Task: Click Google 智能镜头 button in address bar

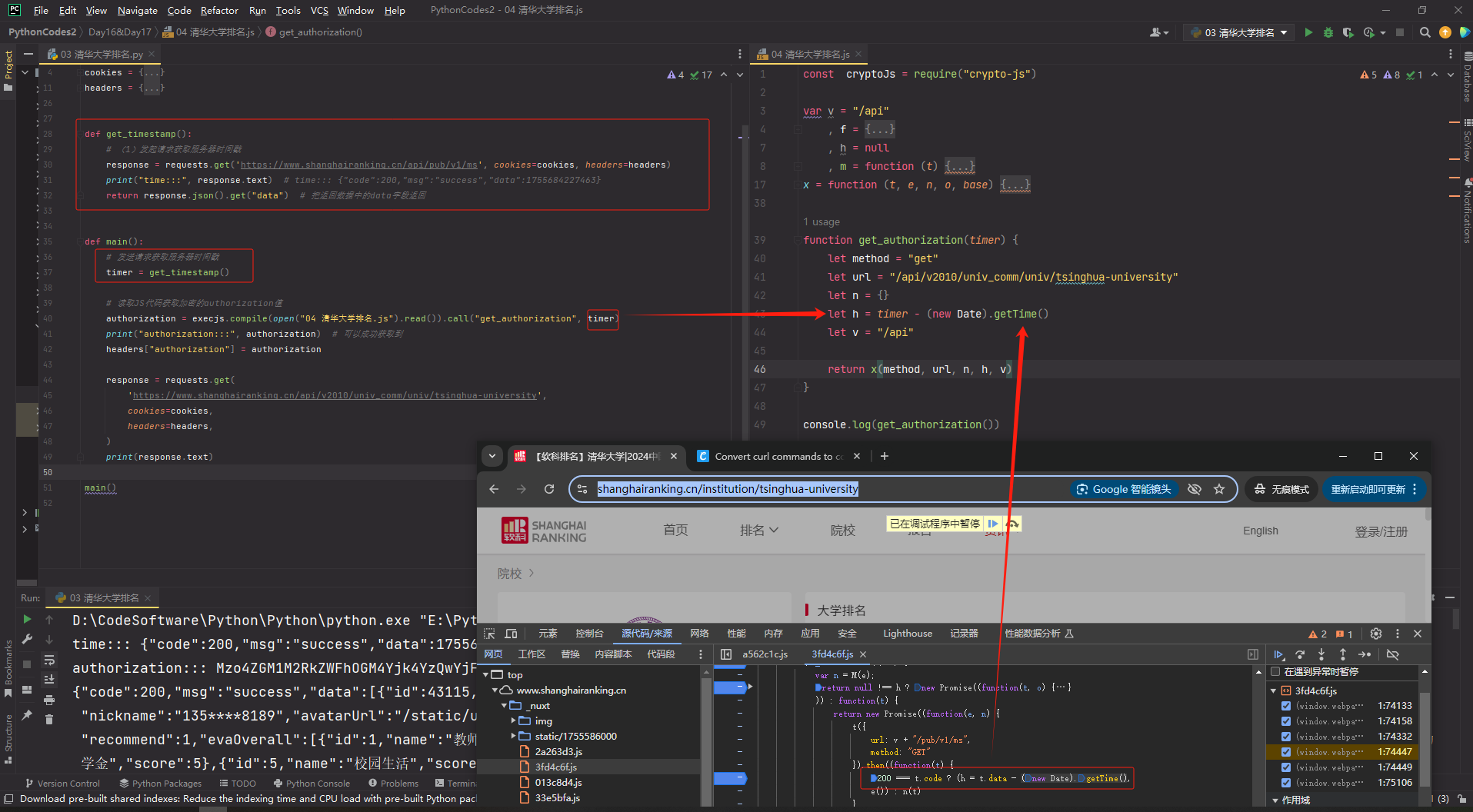Action: (x=1124, y=489)
